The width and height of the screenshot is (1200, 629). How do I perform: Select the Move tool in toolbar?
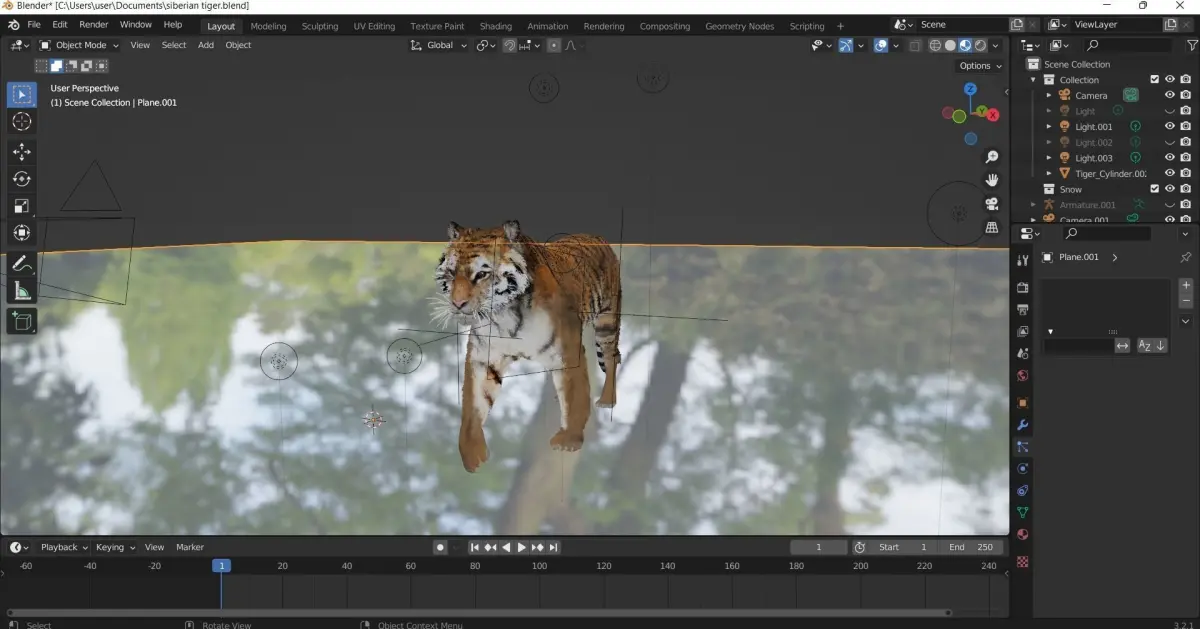click(21, 151)
